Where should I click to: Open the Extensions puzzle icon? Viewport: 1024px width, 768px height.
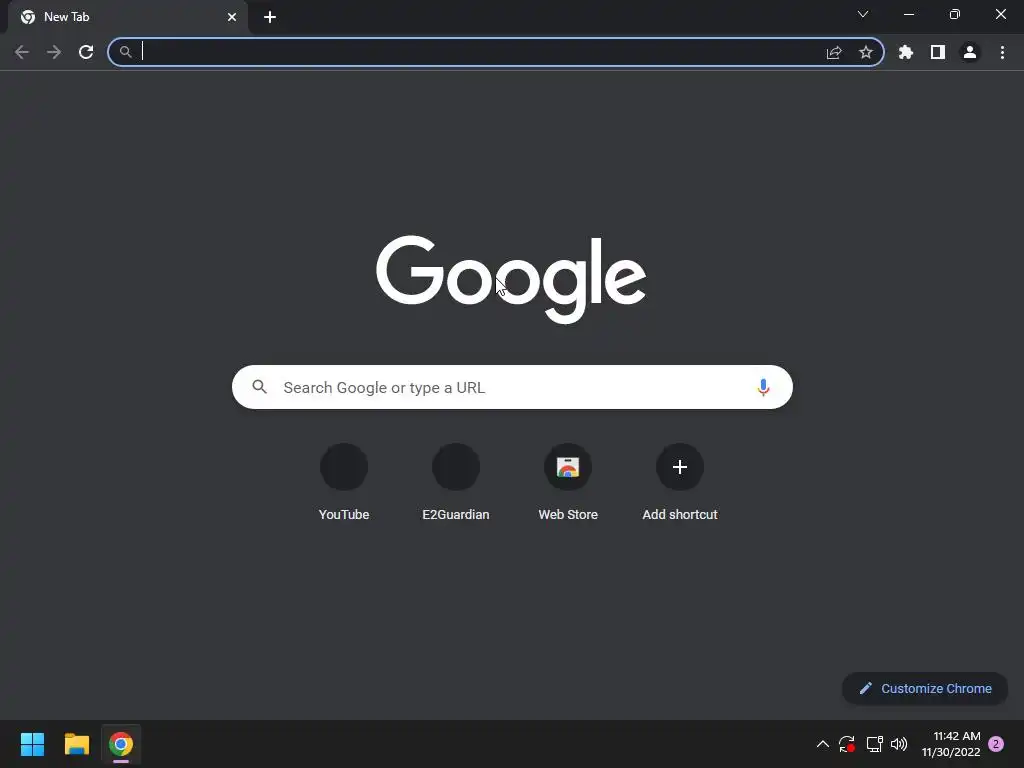pyautogui.click(x=906, y=52)
